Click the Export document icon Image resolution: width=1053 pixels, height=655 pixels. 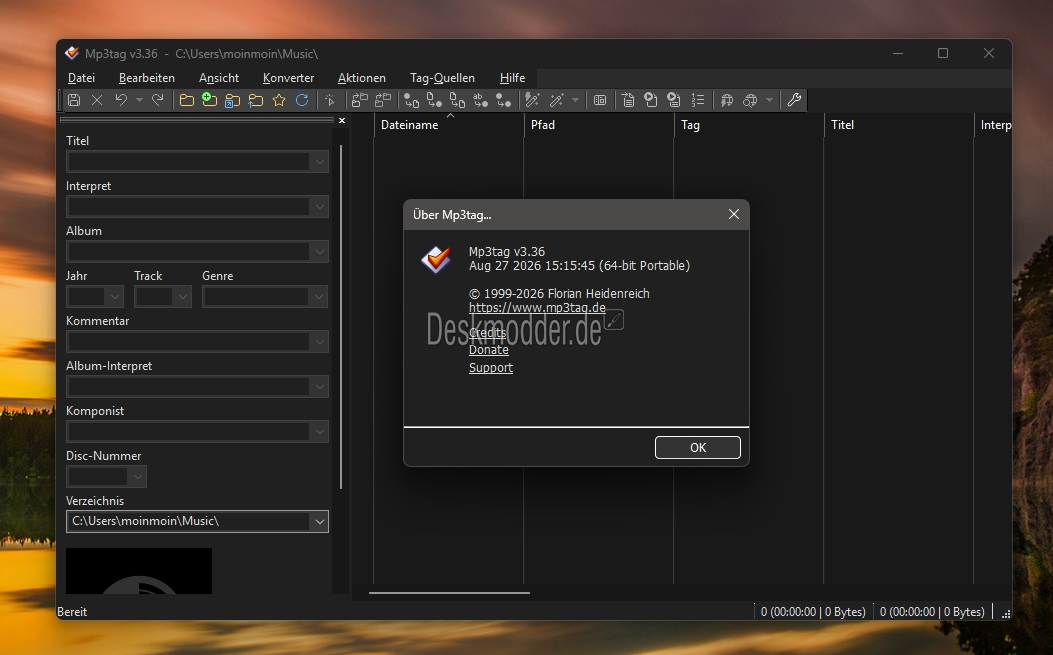(x=628, y=100)
